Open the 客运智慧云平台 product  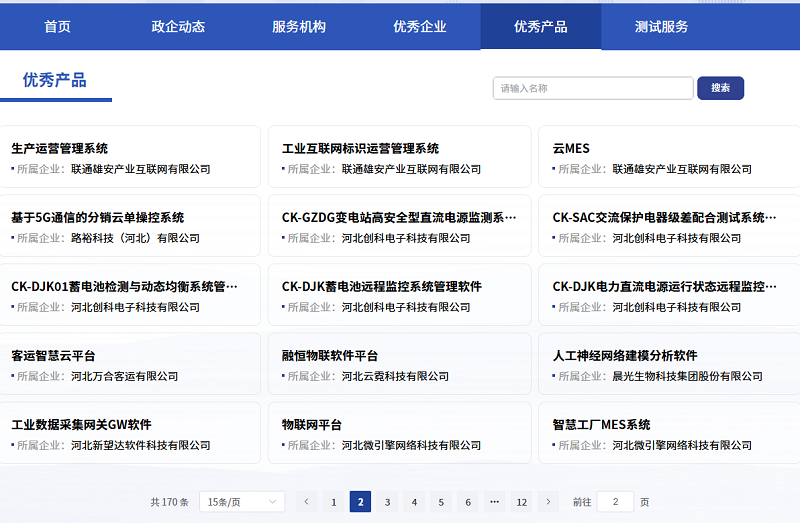(x=130, y=364)
